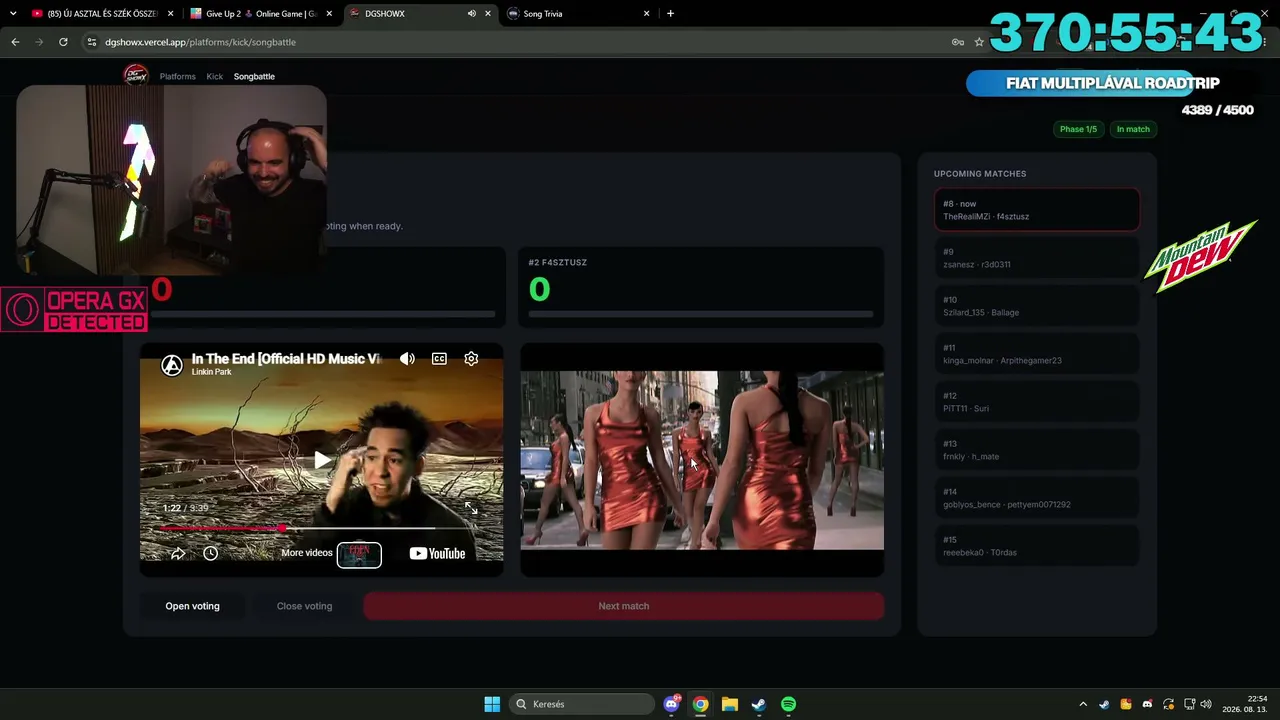Select current match #8 TheRealMZi vs f4sztusz
This screenshot has height=720, width=1280.
tap(1037, 210)
